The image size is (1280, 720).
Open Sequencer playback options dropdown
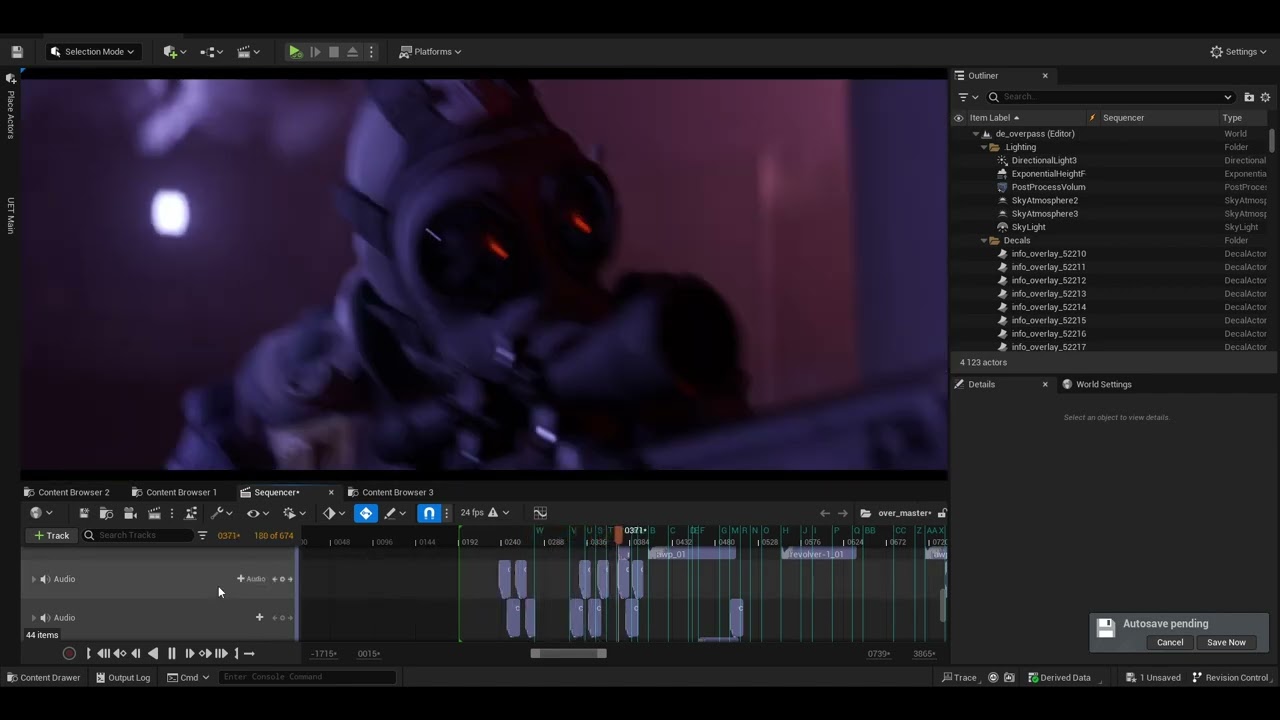tap(294, 514)
